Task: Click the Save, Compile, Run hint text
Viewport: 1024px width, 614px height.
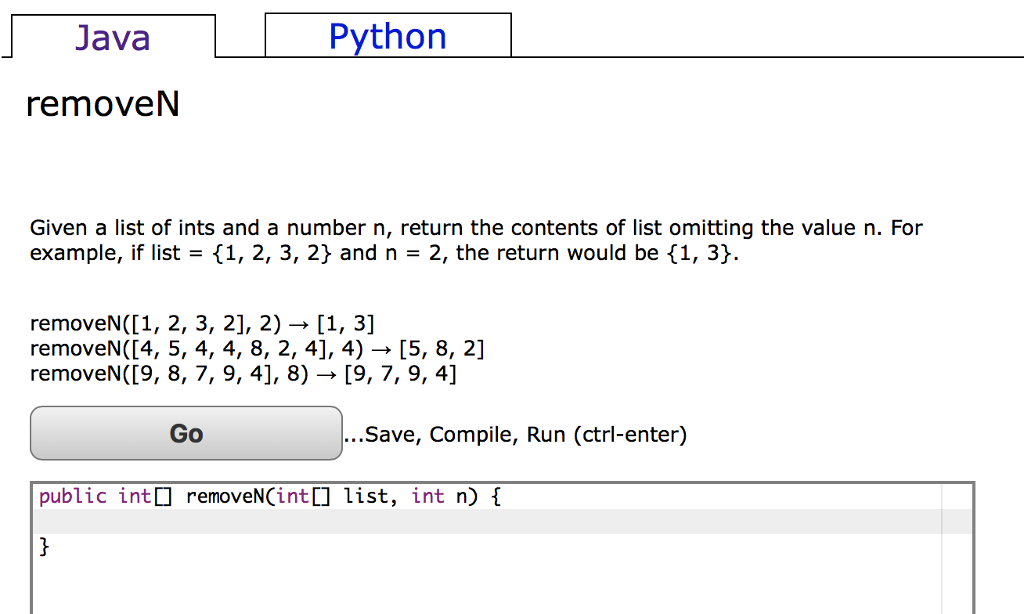Action: 515,434
